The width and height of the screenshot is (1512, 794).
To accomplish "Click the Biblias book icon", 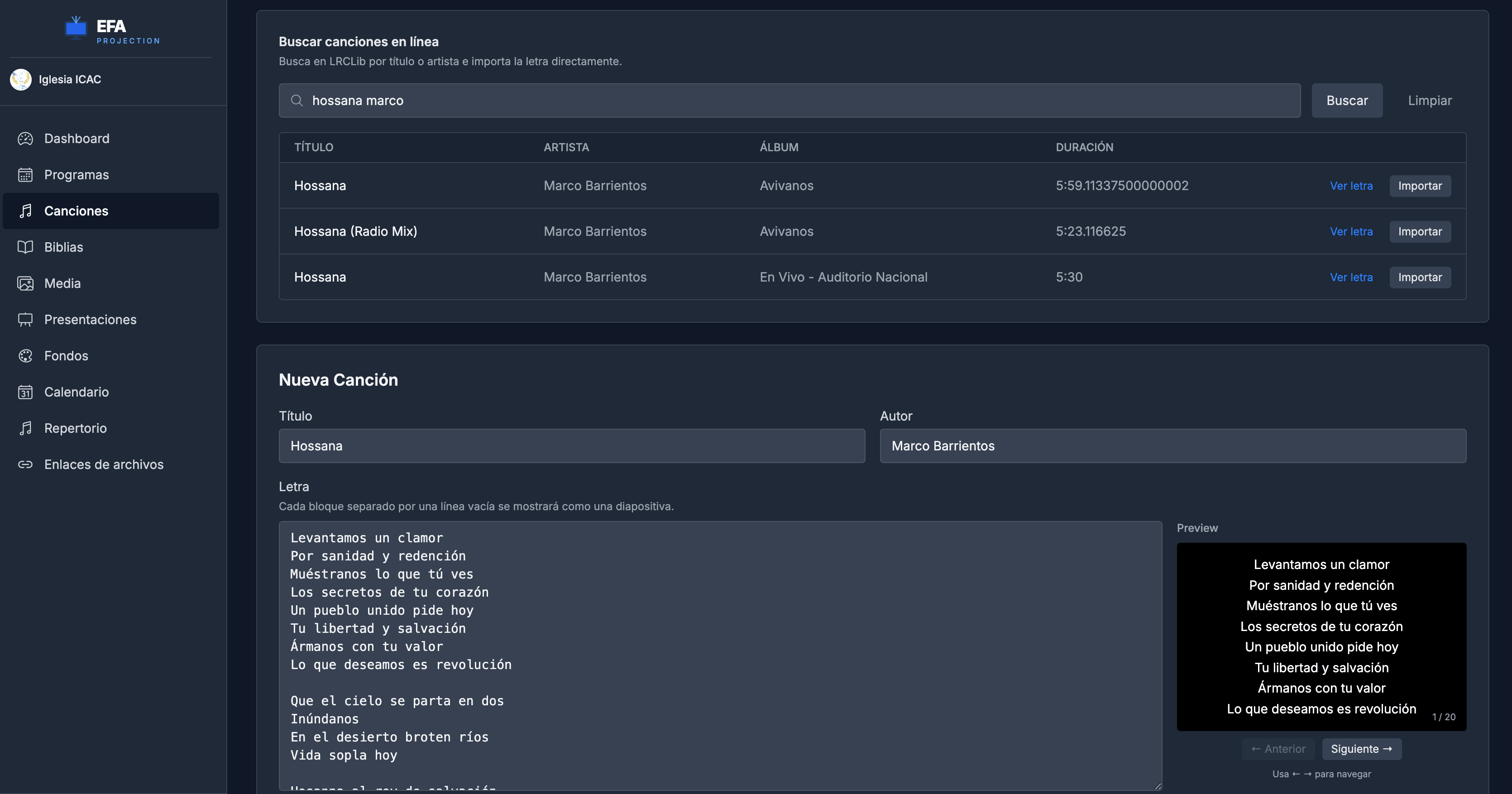I will [x=25, y=247].
